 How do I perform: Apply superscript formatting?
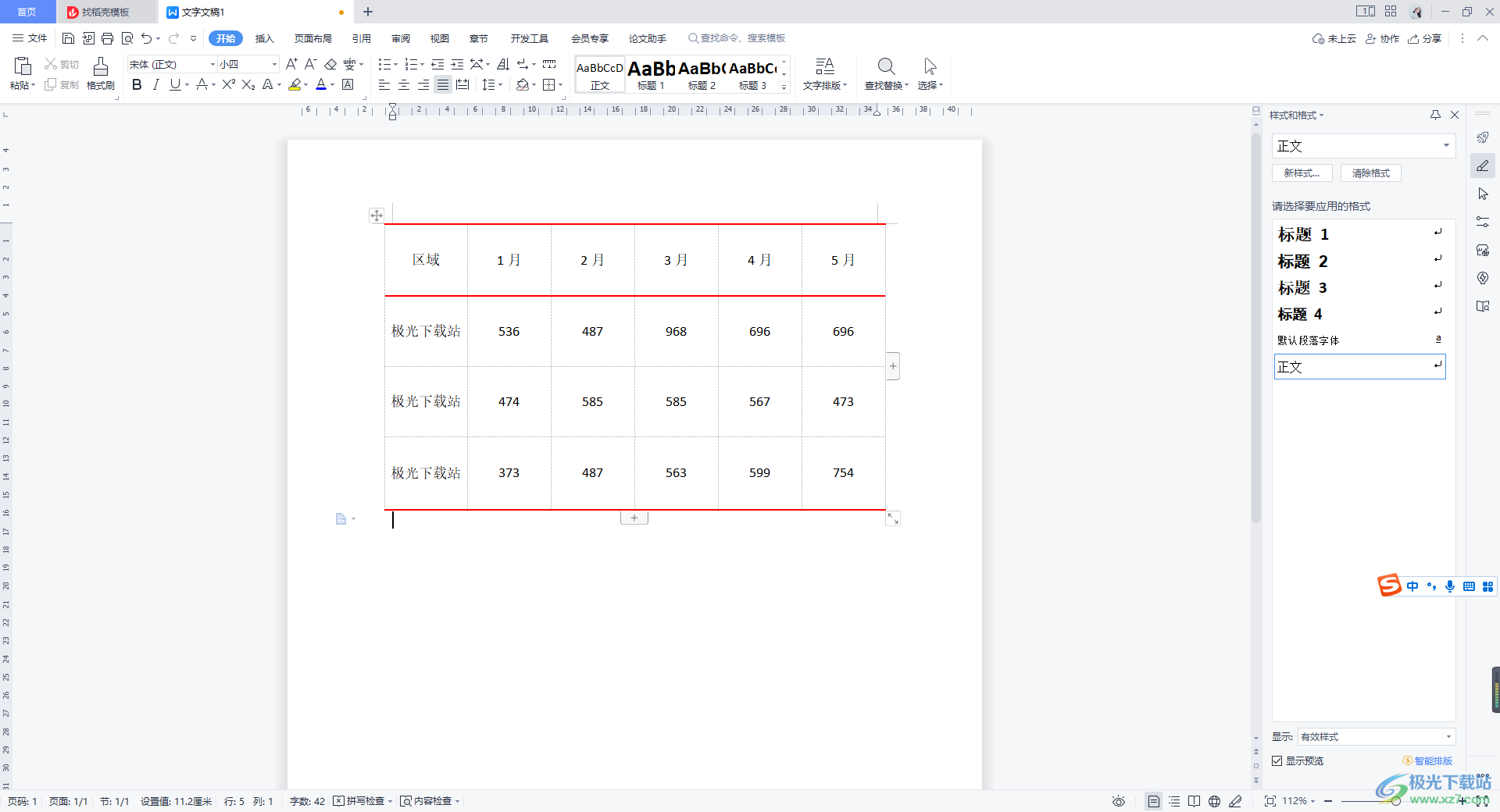point(228,84)
